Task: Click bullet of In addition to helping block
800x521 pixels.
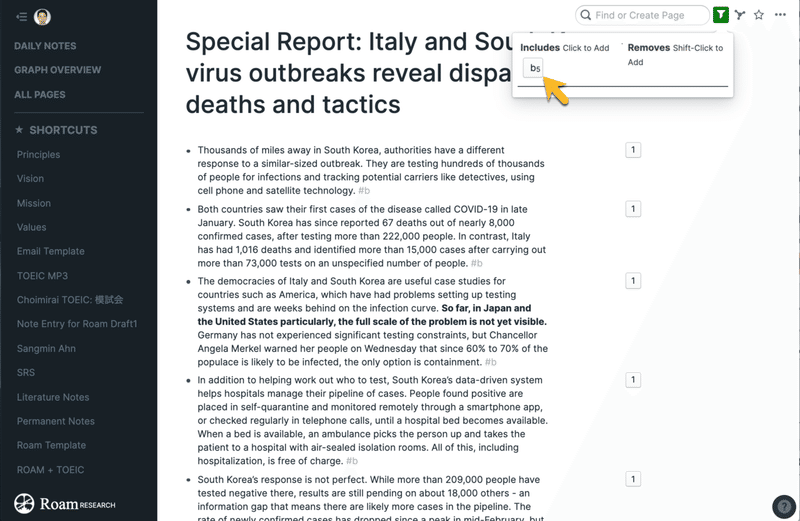Action: 188,381
